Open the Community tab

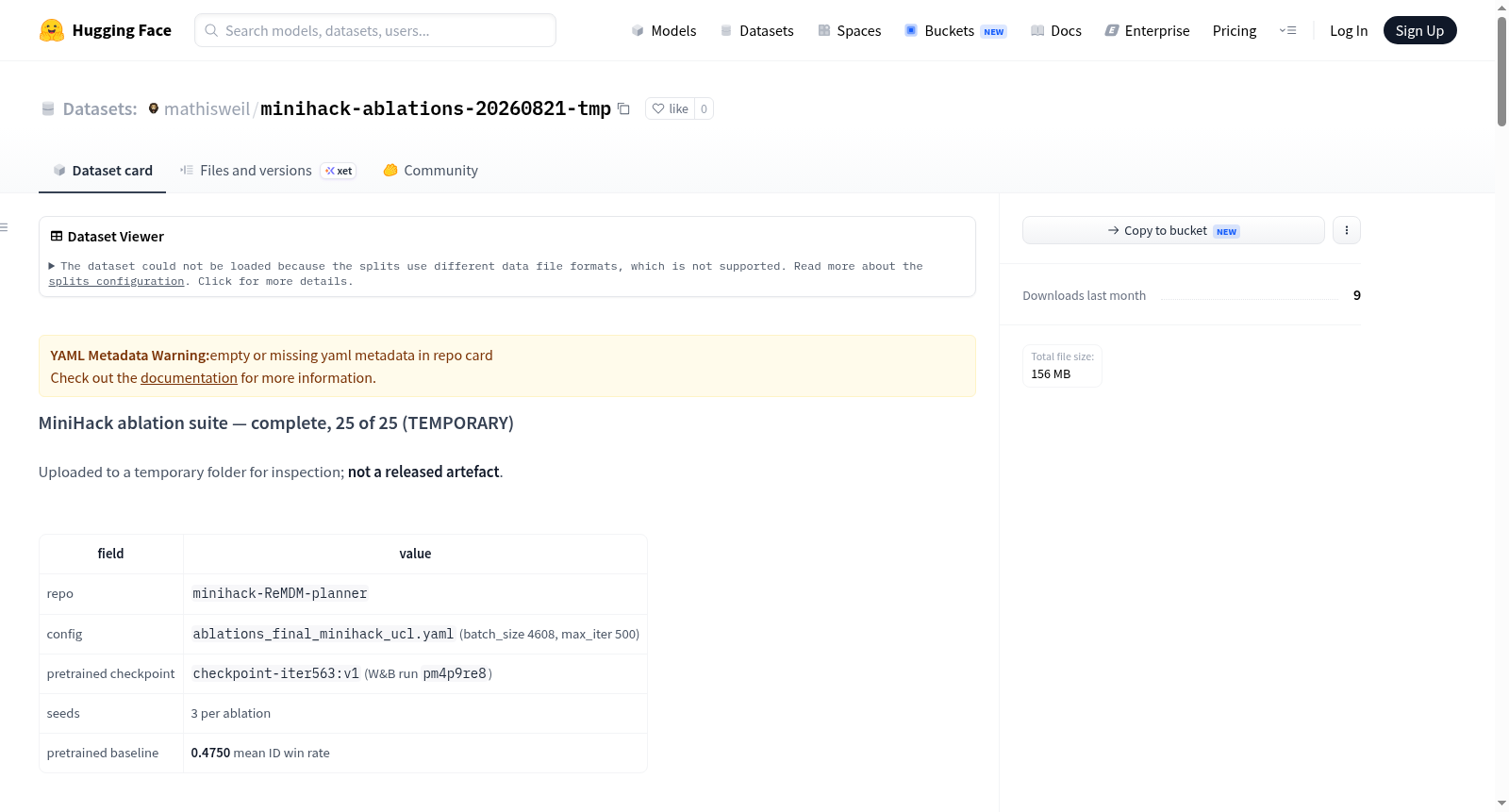point(431,171)
